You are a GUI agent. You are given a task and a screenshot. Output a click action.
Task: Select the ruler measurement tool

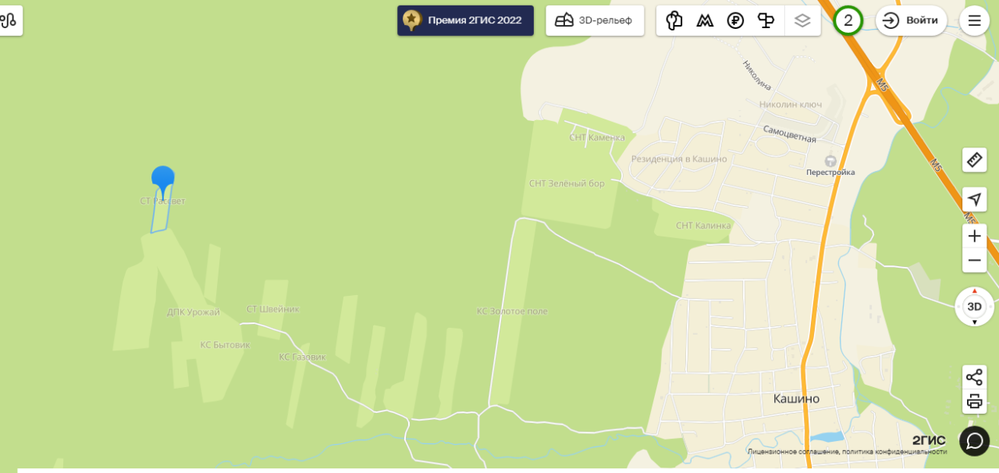(x=974, y=159)
